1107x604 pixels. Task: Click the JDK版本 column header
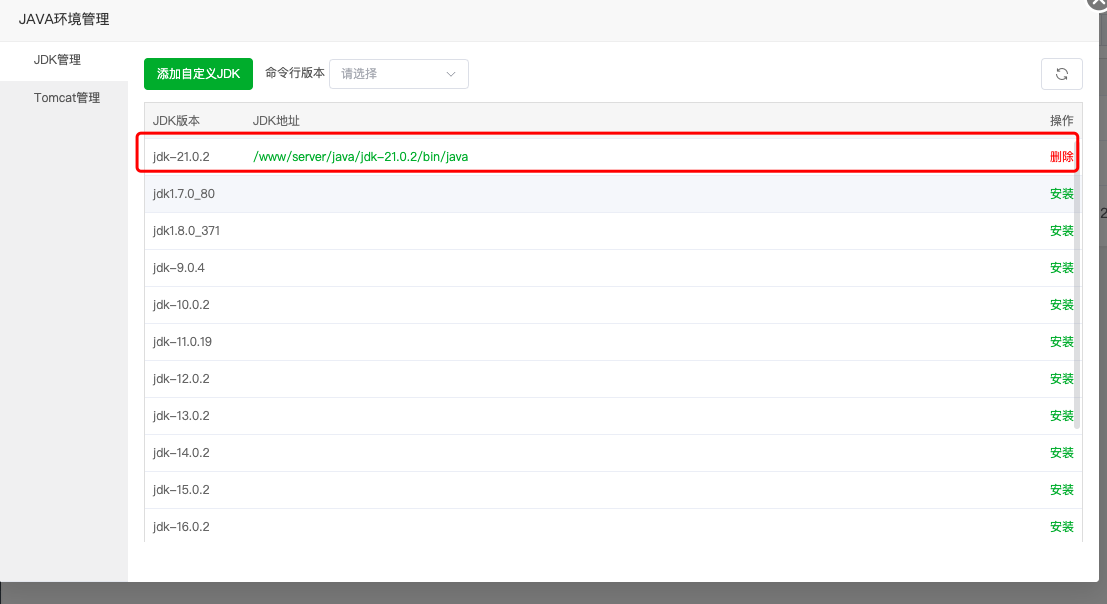(x=176, y=121)
